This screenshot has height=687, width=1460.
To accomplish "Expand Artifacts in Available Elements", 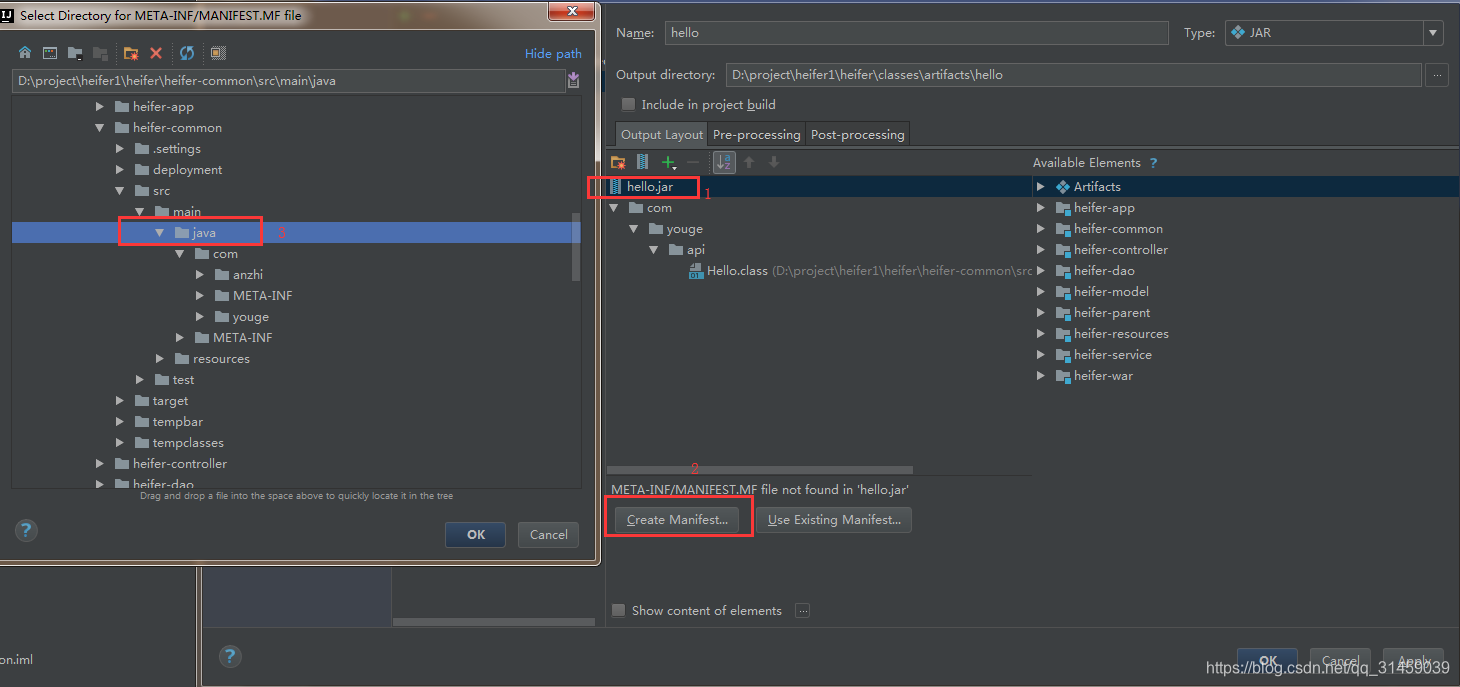I will pos(1040,187).
